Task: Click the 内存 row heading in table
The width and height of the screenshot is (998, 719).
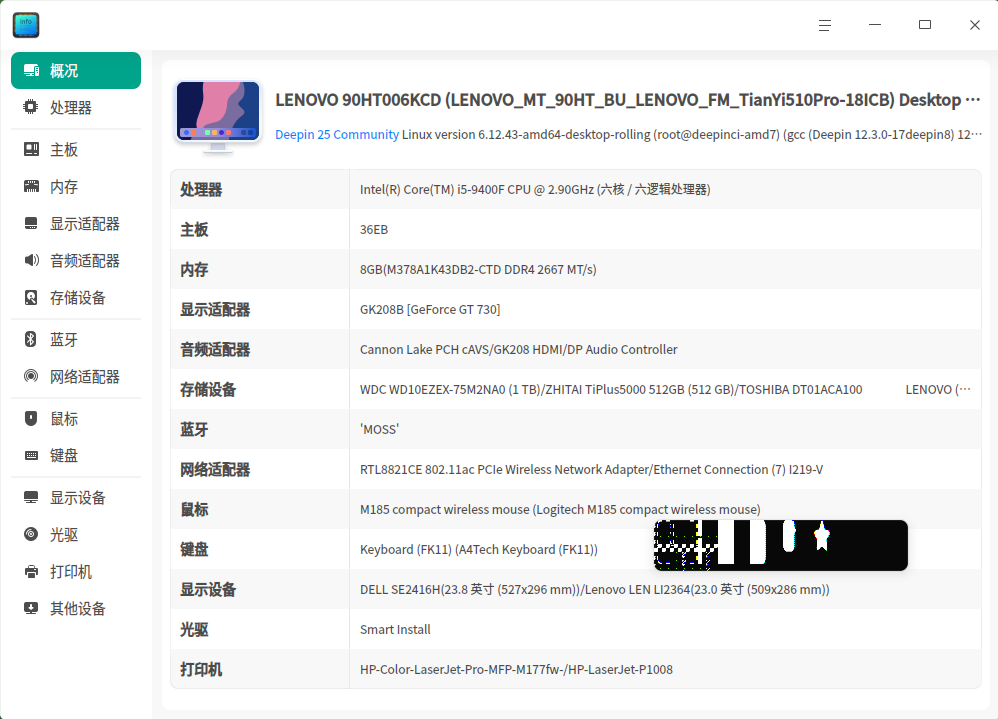Action: click(x=194, y=270)
